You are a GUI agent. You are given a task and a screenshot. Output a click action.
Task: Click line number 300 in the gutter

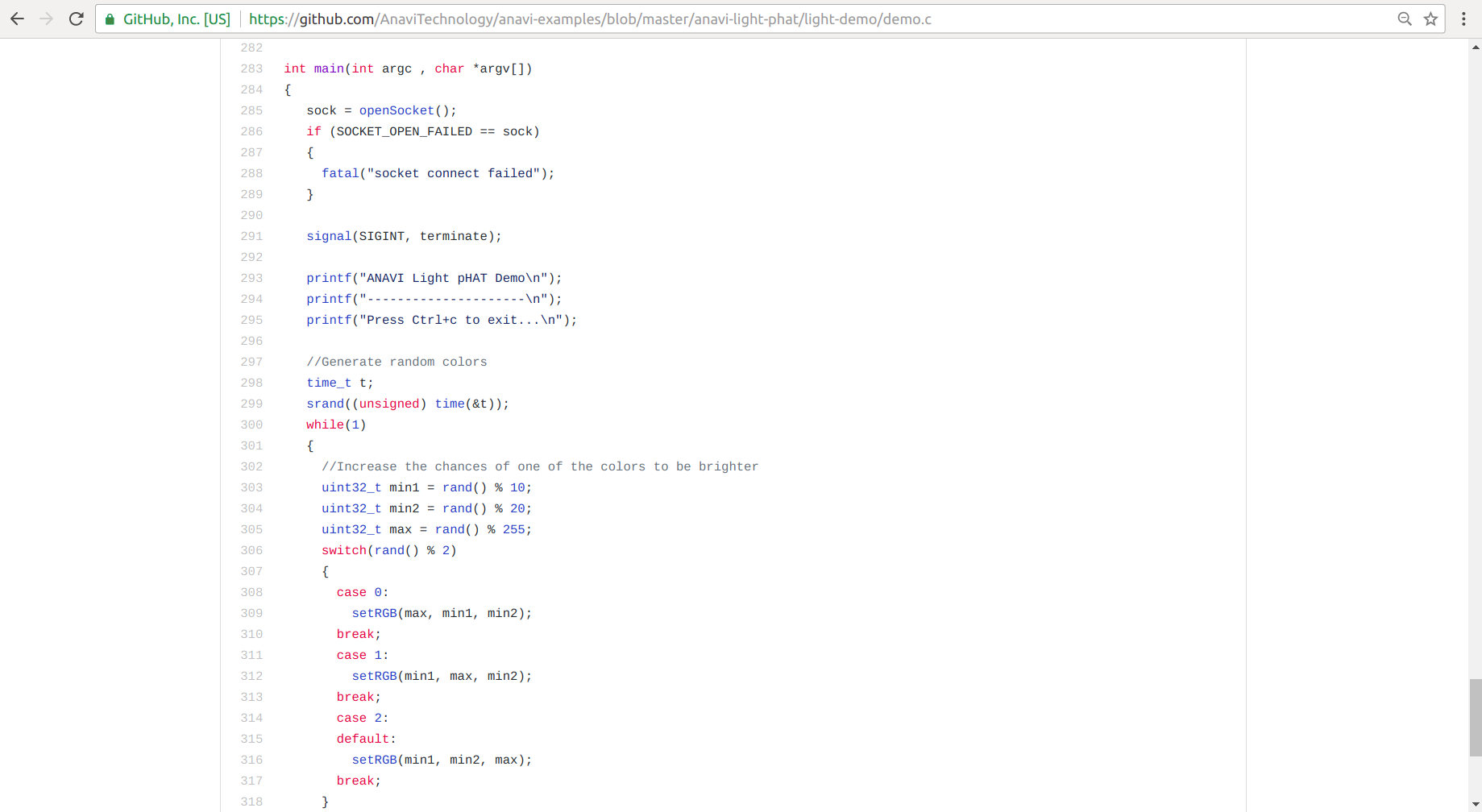tap(251, 425)
